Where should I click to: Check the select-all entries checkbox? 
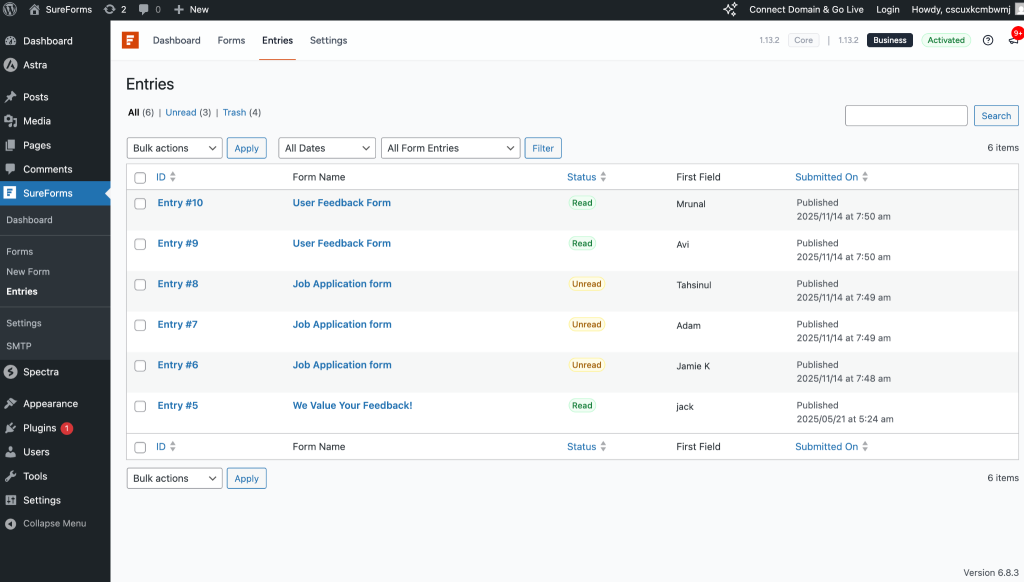click(140, 177)
